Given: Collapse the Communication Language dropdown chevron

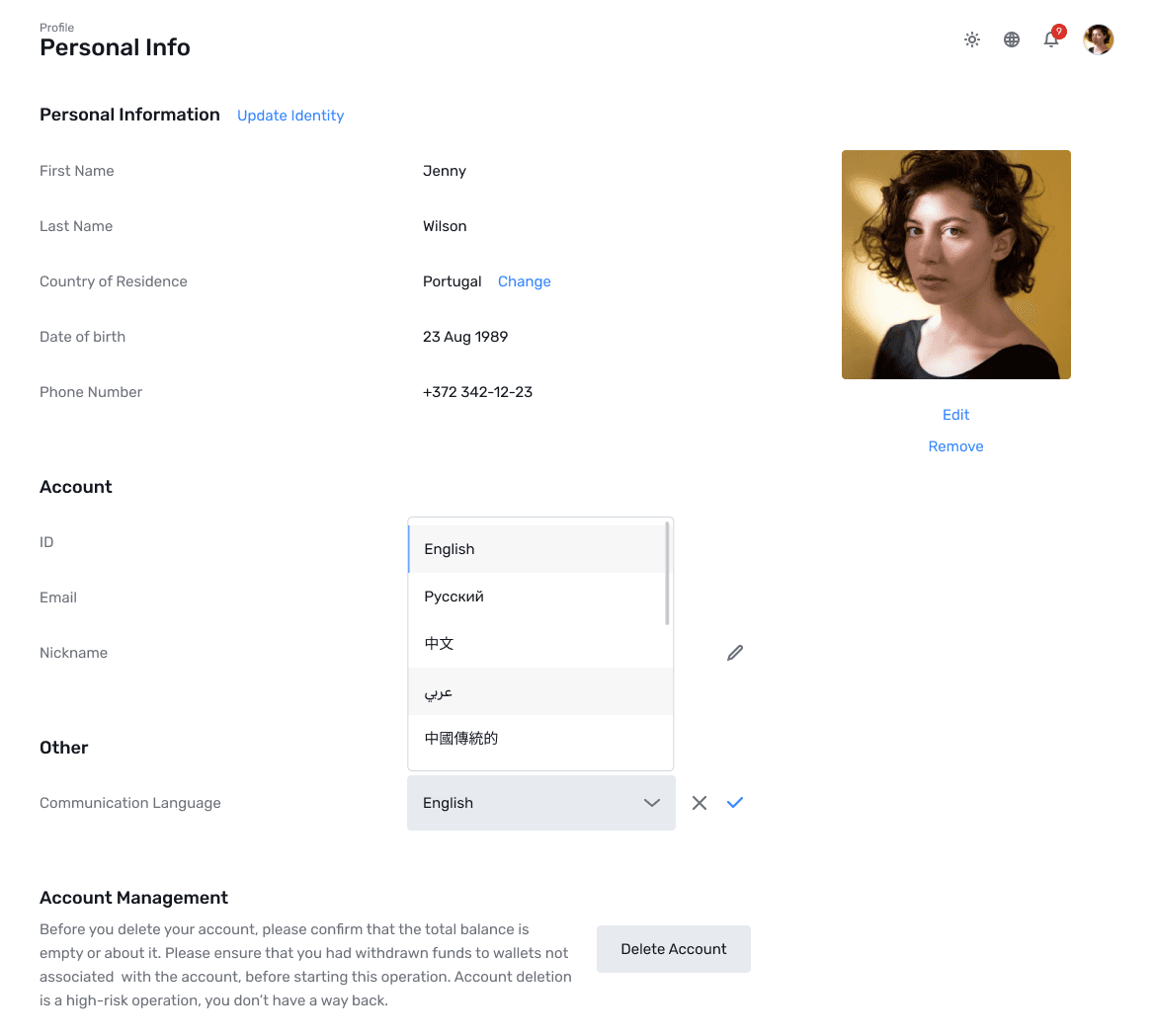Looking at the screenshot, I should tap(652, 803).
